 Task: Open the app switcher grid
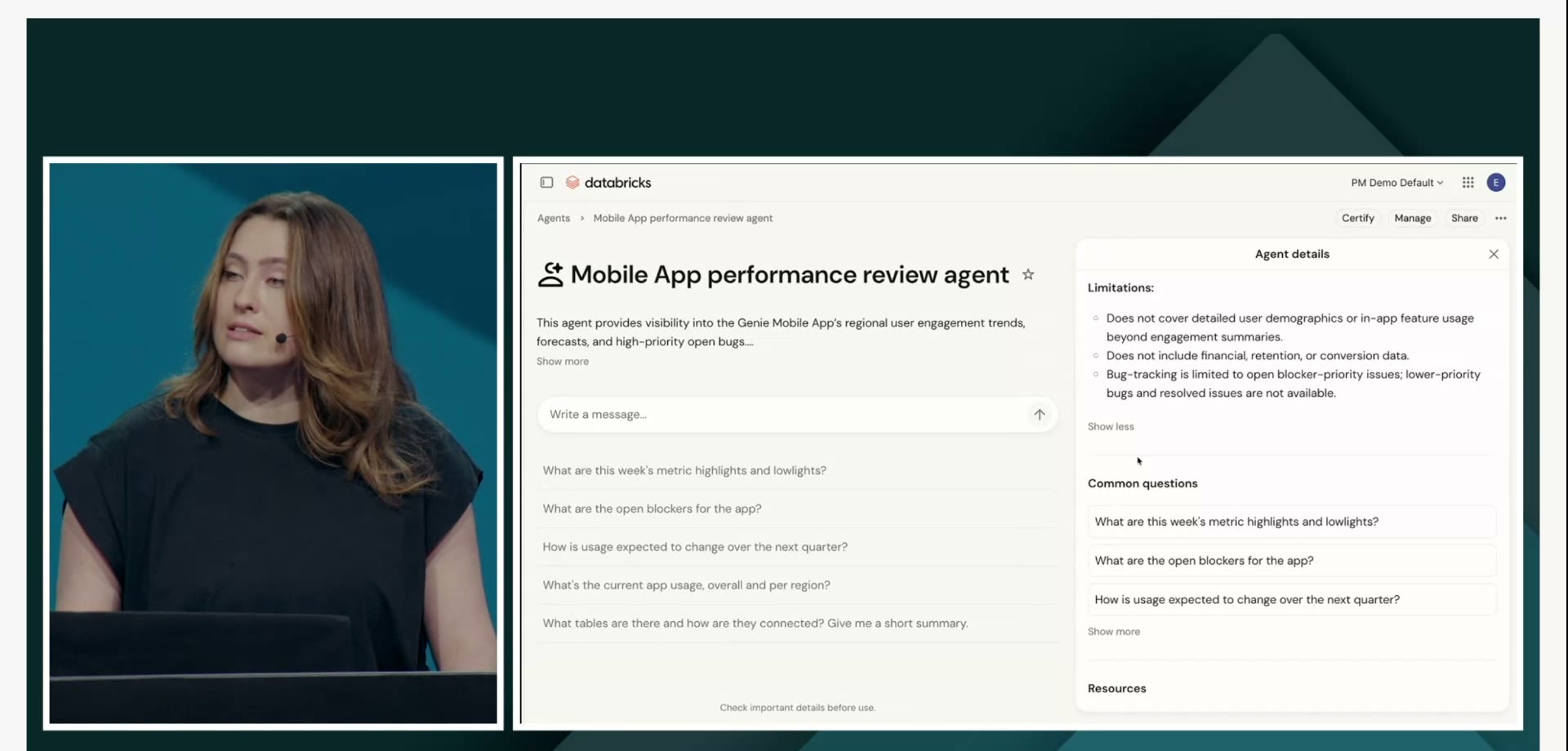(1468, 182)
